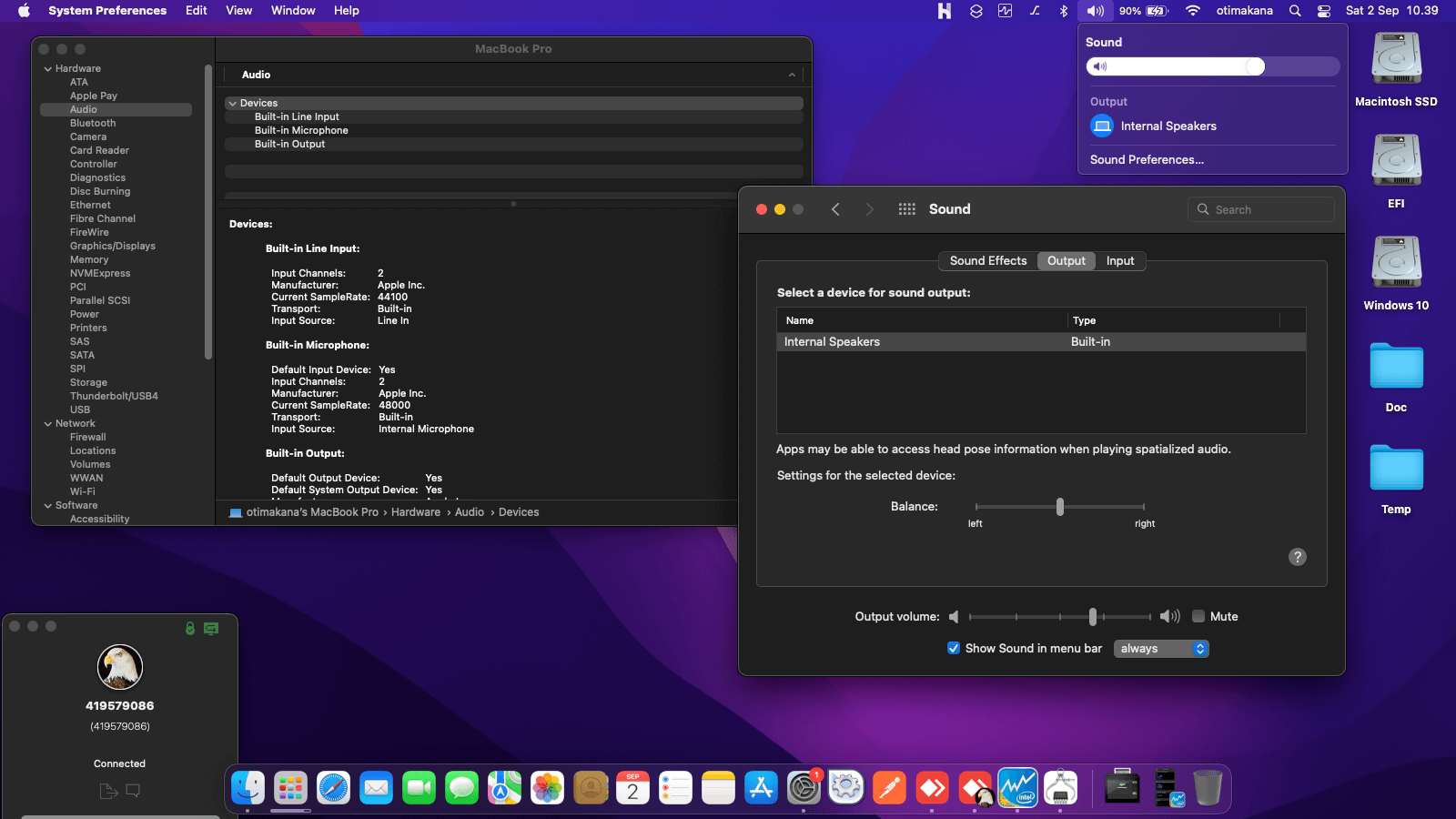Click the Balance slider knob
Viewport: 1456px width, 819px height.
coord(1060,507)
